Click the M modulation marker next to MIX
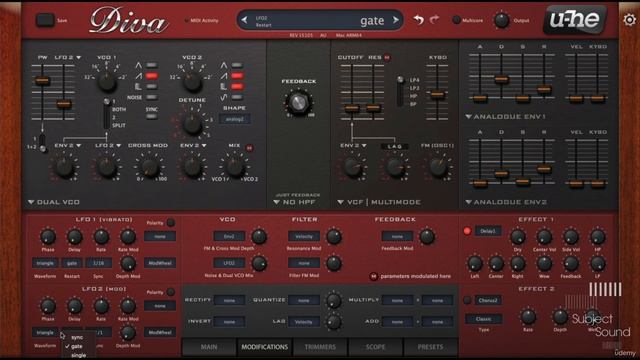 [249, 148]
